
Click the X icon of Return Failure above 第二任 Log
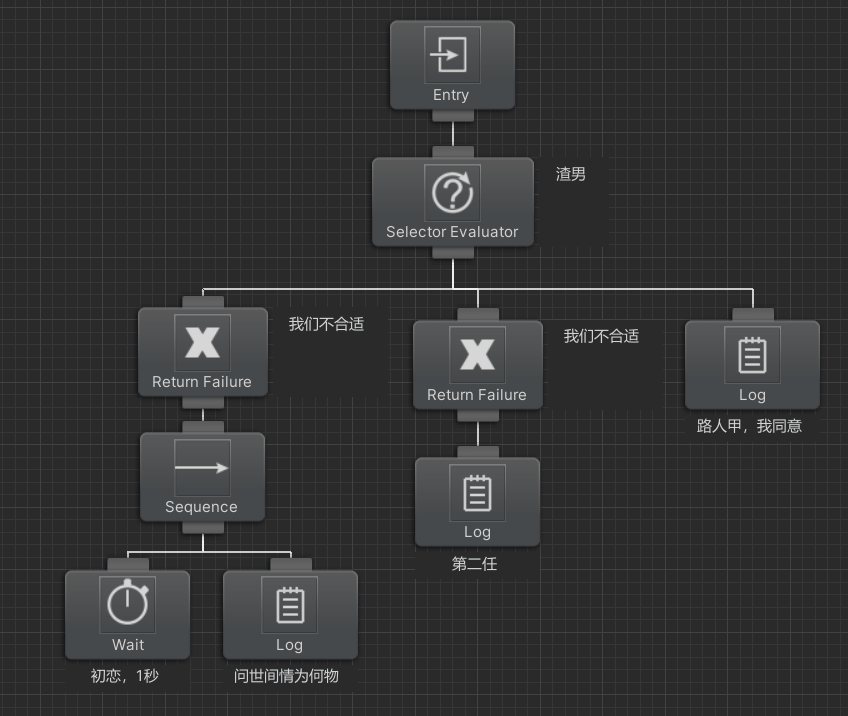(477, 355)
